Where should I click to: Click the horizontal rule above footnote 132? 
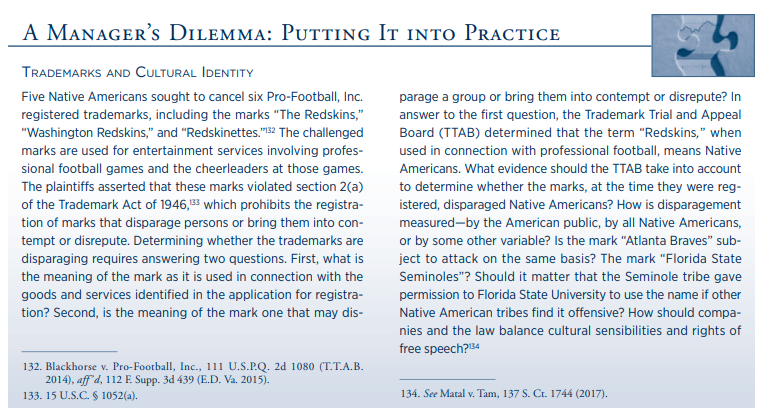(x=69, y=352)
